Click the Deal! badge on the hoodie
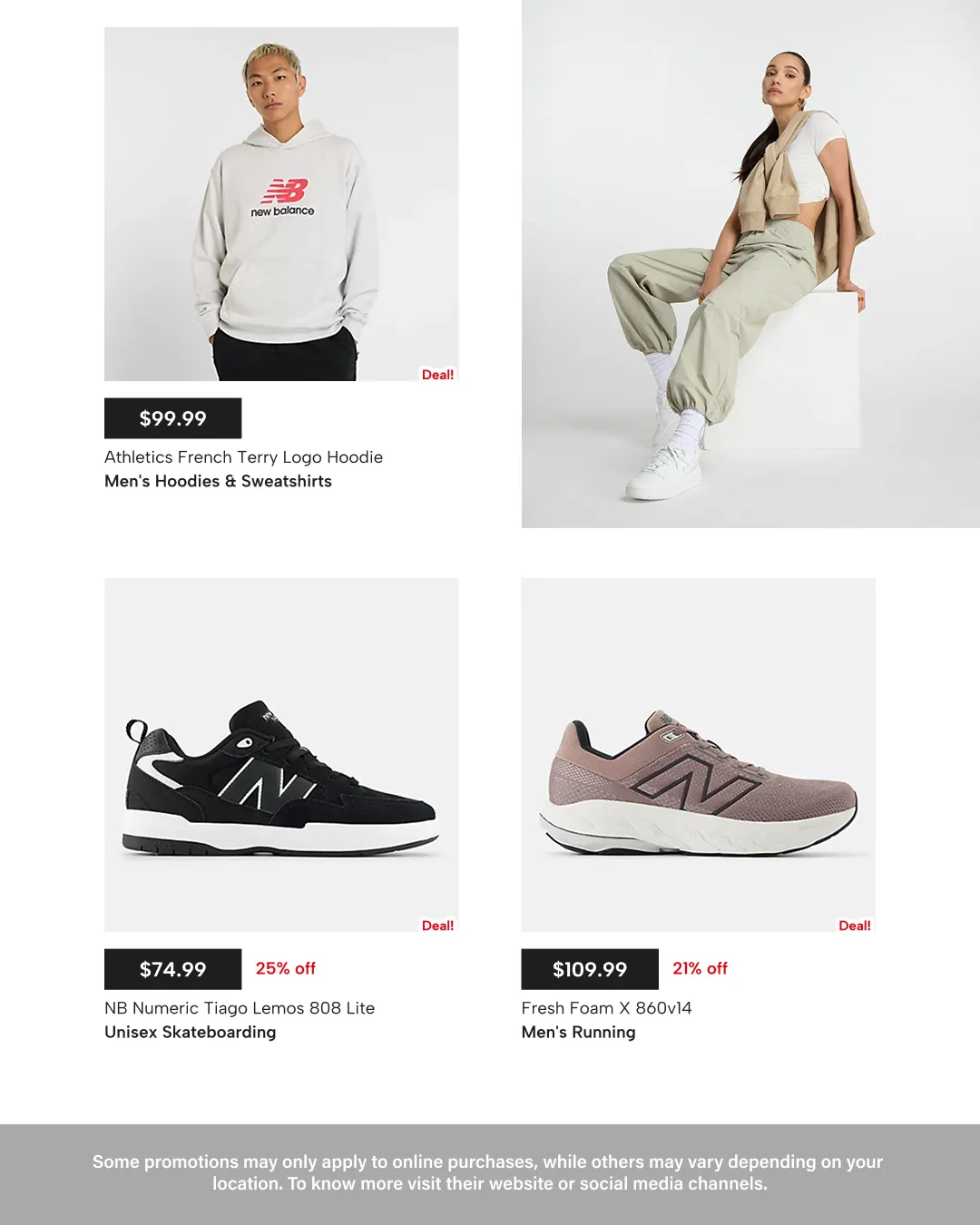Viewport: 980px width, 1225px height. click(437, 375)
